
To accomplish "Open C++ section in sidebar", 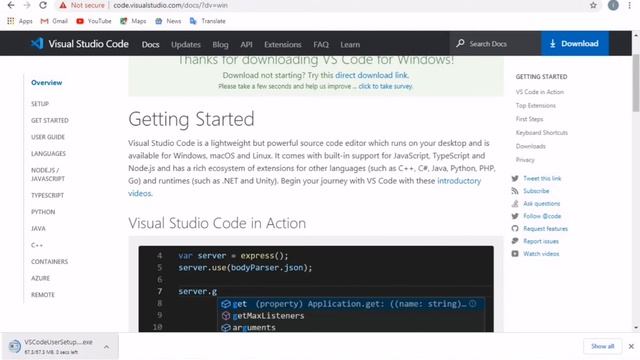I will point(37,245).
